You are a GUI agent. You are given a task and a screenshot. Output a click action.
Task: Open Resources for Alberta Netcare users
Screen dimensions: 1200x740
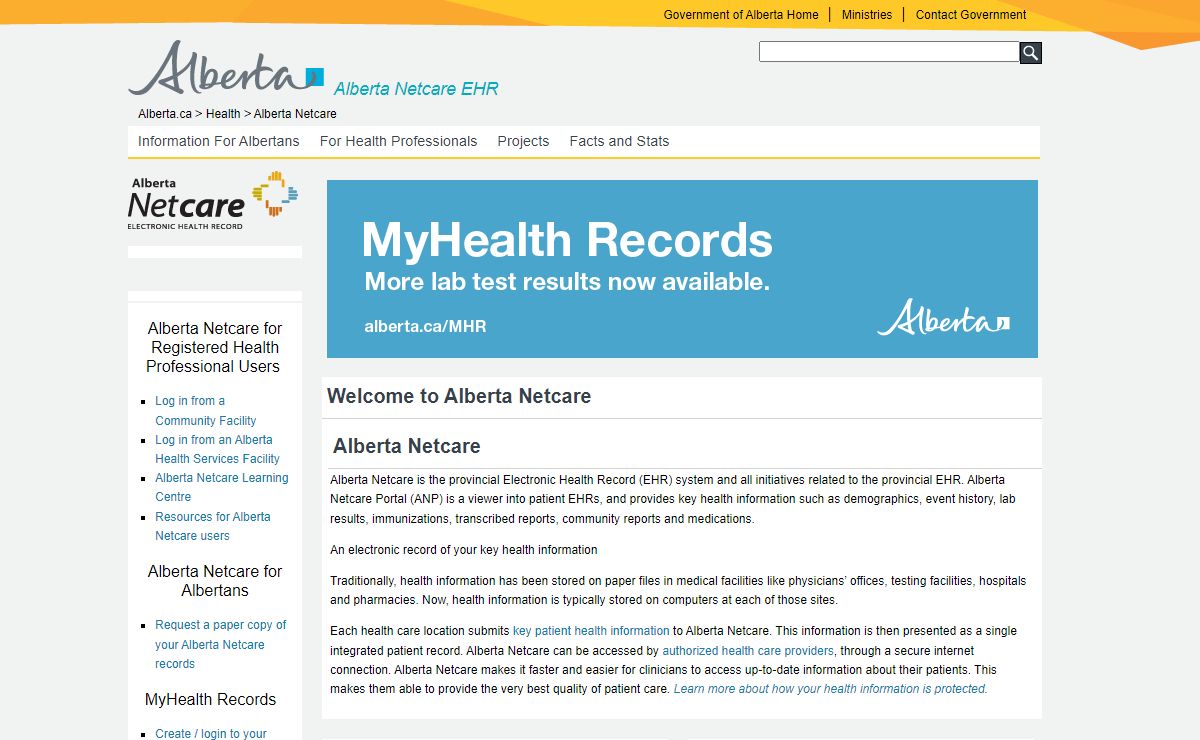click(213, 526)
